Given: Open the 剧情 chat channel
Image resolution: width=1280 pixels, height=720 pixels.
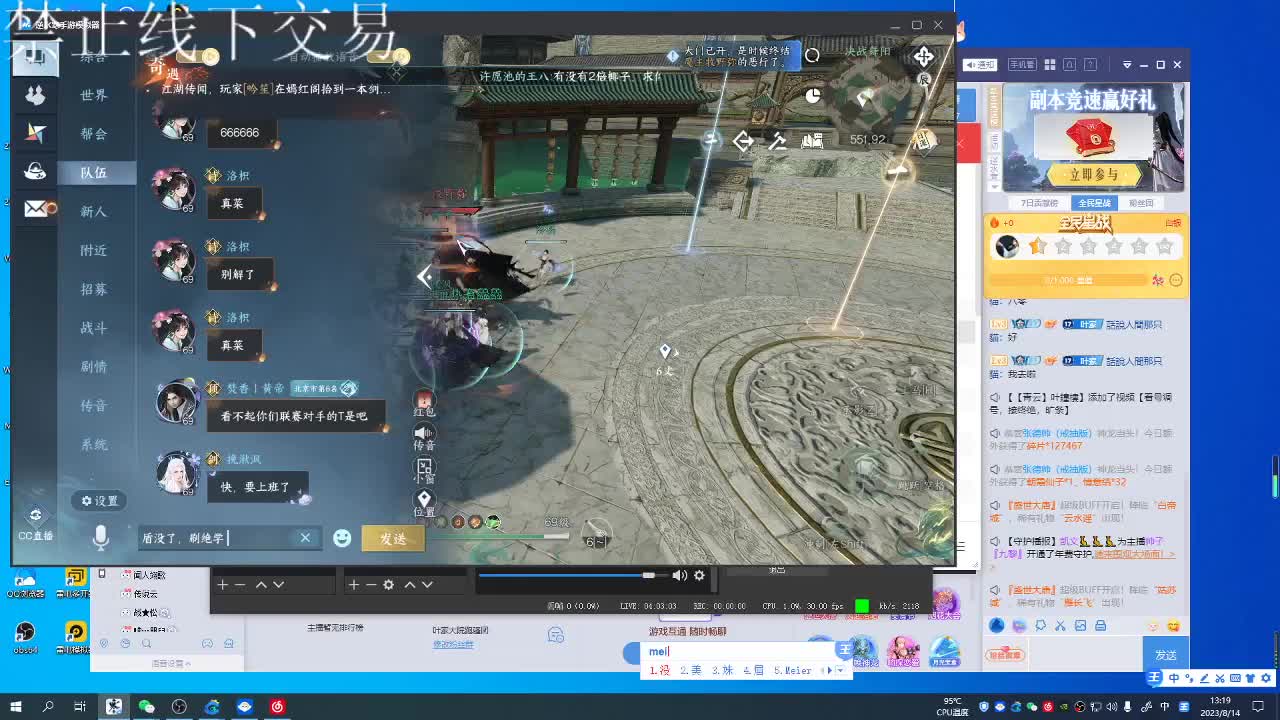Looking at the screenshot, I should coord(94,367).
